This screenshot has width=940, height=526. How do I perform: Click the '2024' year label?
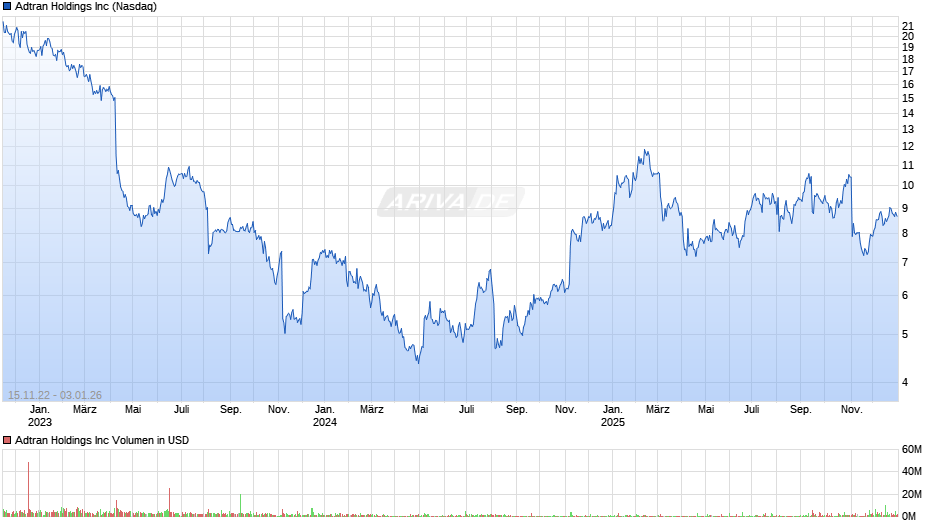(325, 422)
